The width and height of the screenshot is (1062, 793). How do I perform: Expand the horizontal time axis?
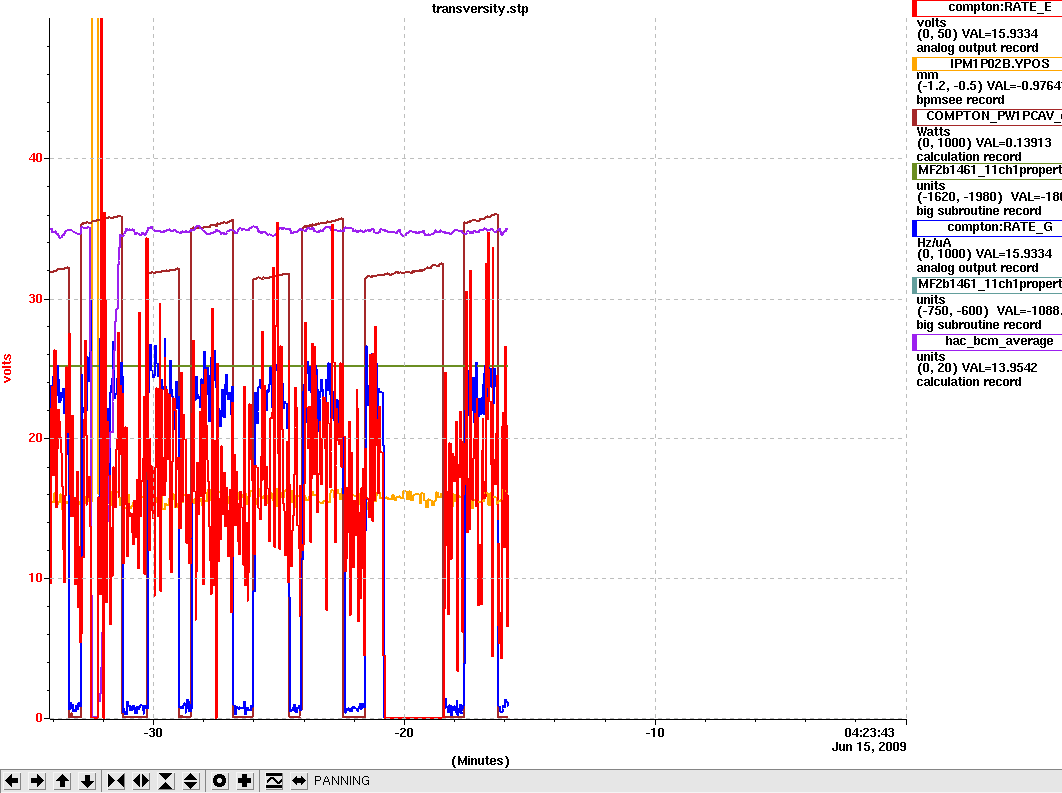(141, 781)
